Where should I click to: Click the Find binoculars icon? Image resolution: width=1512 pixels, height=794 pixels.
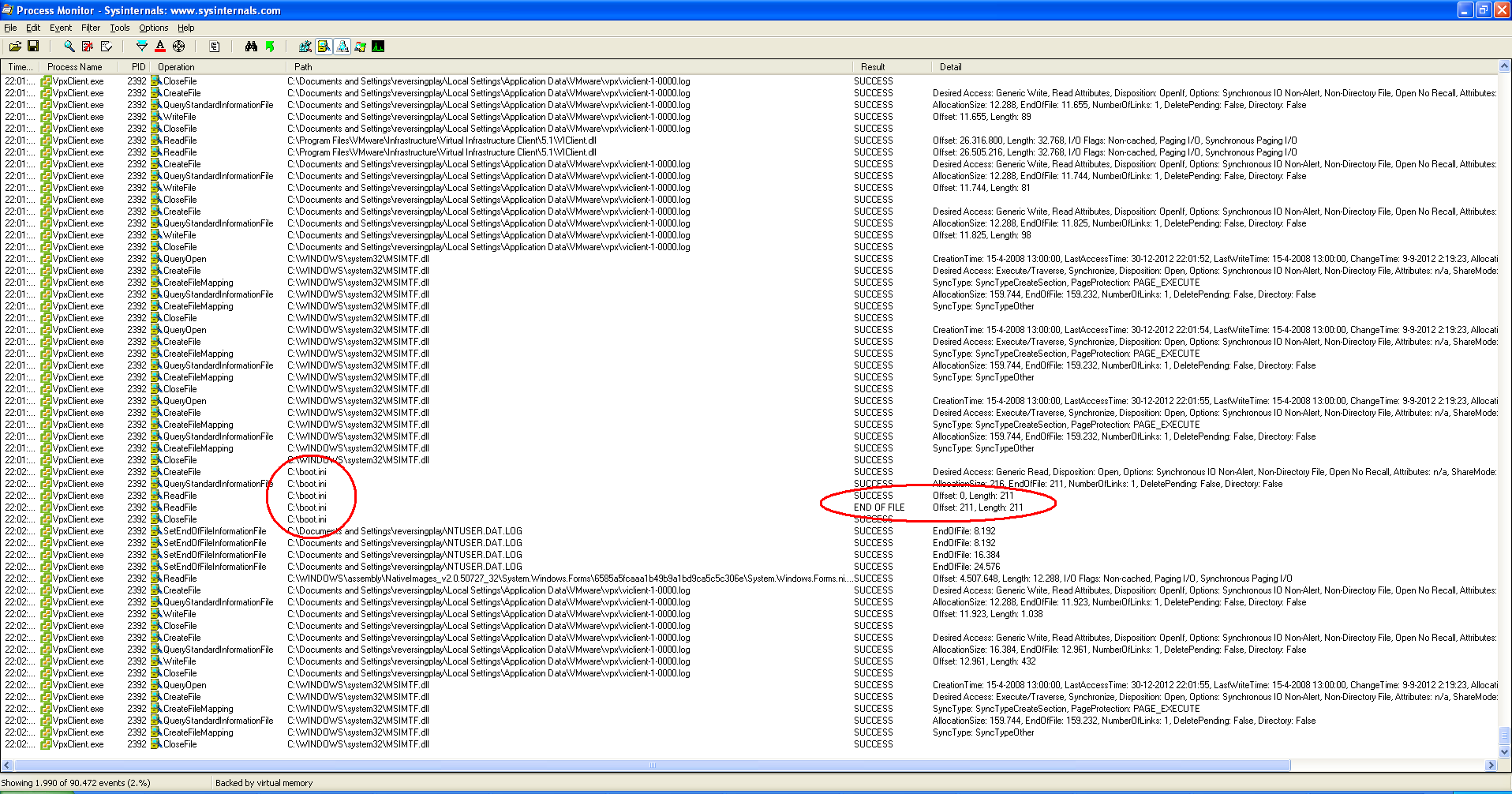251,47
